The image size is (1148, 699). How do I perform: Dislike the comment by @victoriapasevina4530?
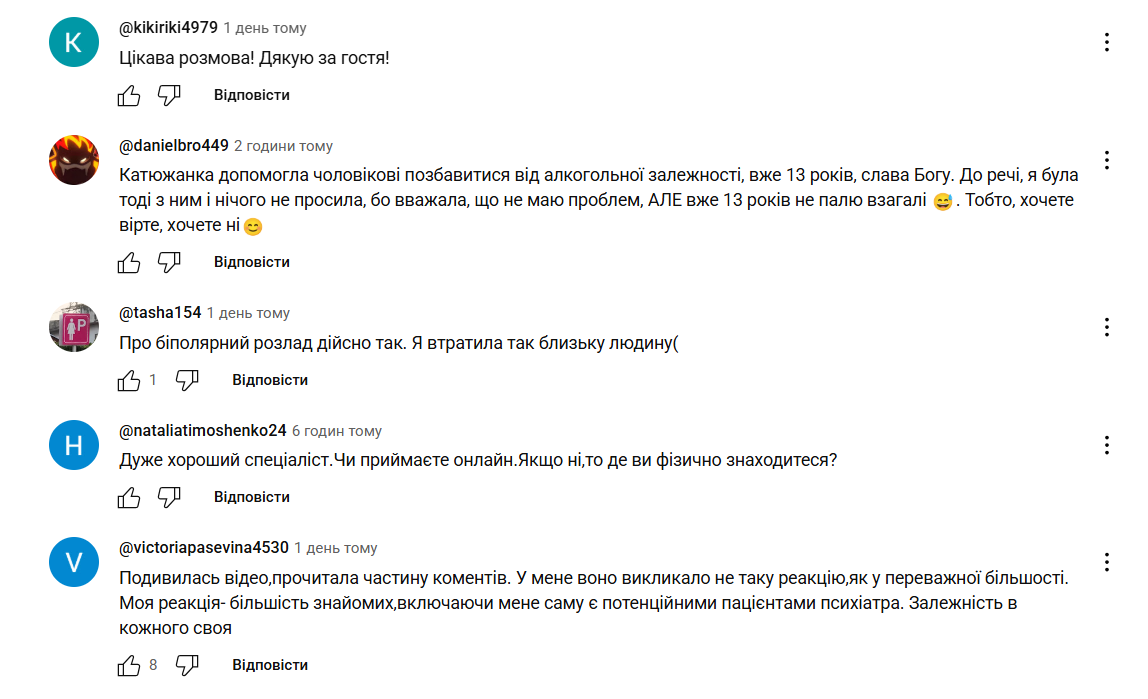(187, 665)
